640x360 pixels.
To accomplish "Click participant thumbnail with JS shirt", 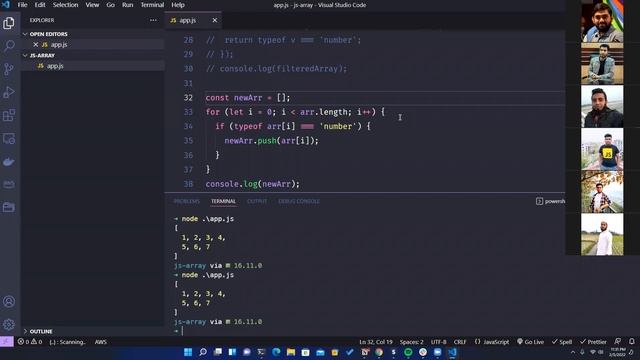I will point(602,149).
